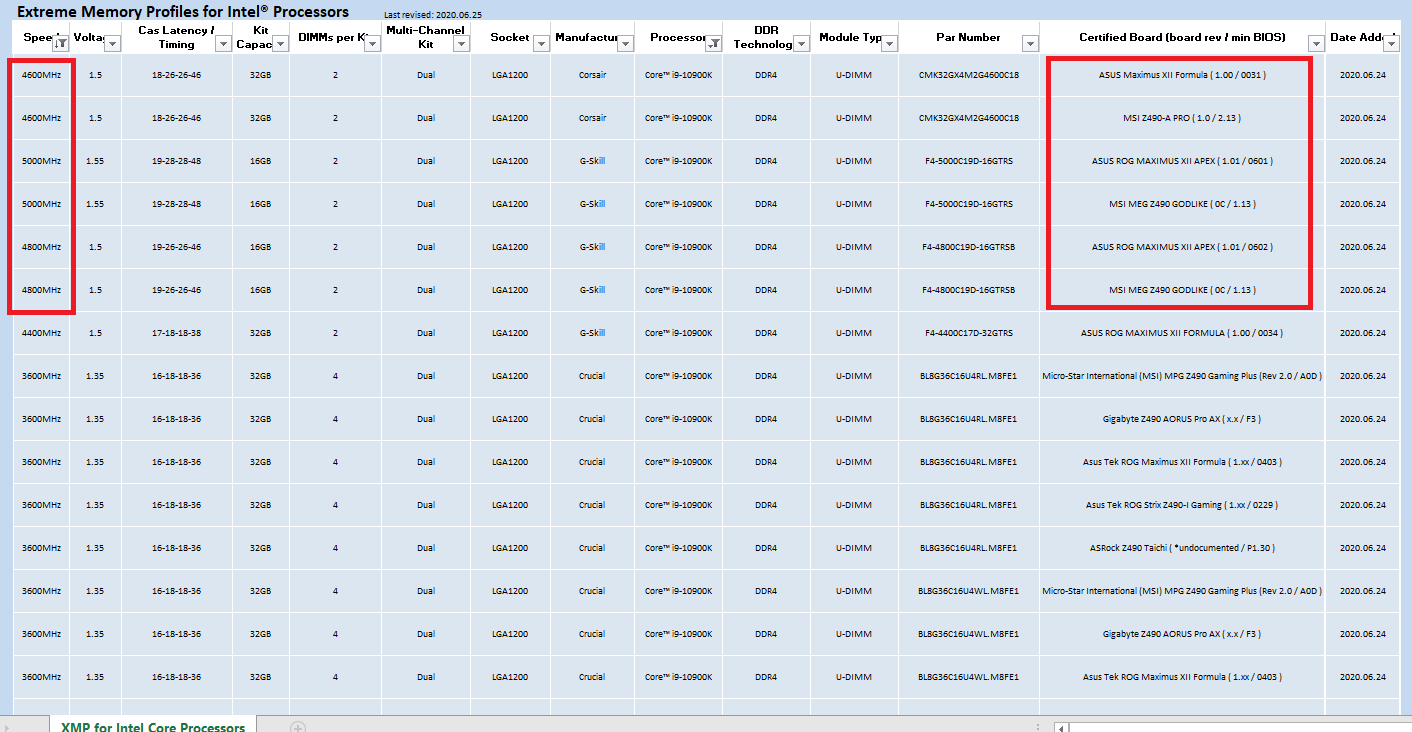
Task: Select cell 'ASUS ROG MAXIMUS XII APEX ( 1.01 / 0601 )'
Action: 1182,161
